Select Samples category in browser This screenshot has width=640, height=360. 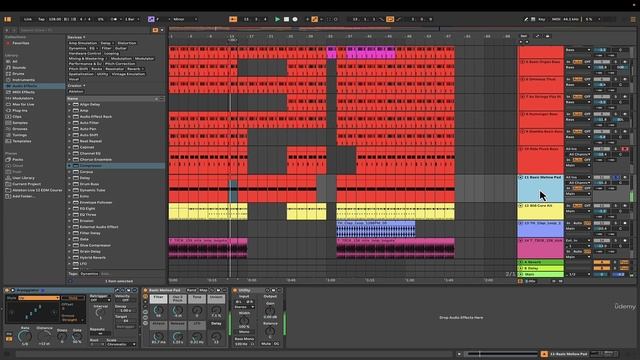tap(20, 122)
